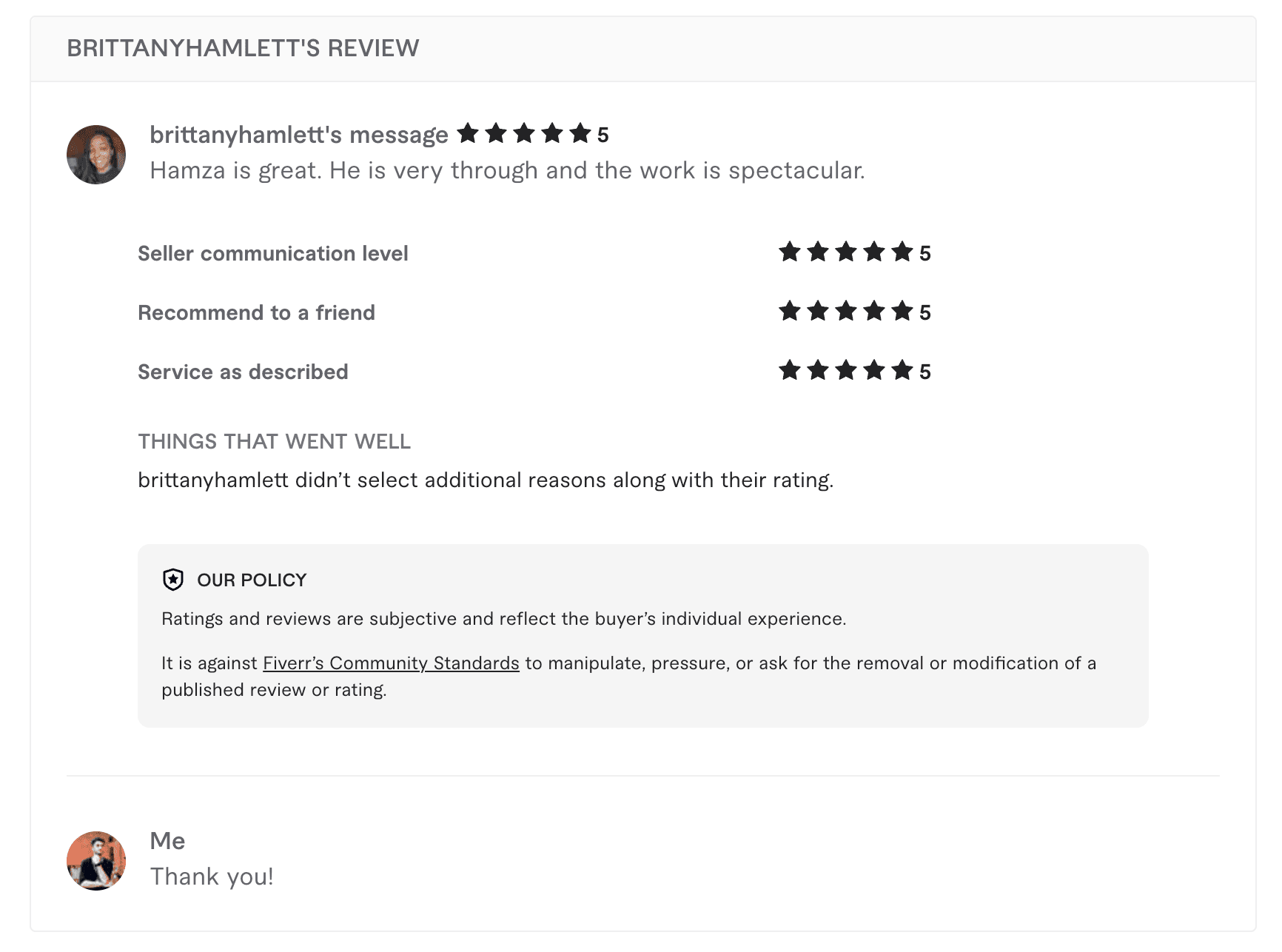The width and height of the screenshot is (1282, 952).
Task: Click the BRITTANYHAMLETT'S REVIEW title bar
Action: click(x=243, y=48)
